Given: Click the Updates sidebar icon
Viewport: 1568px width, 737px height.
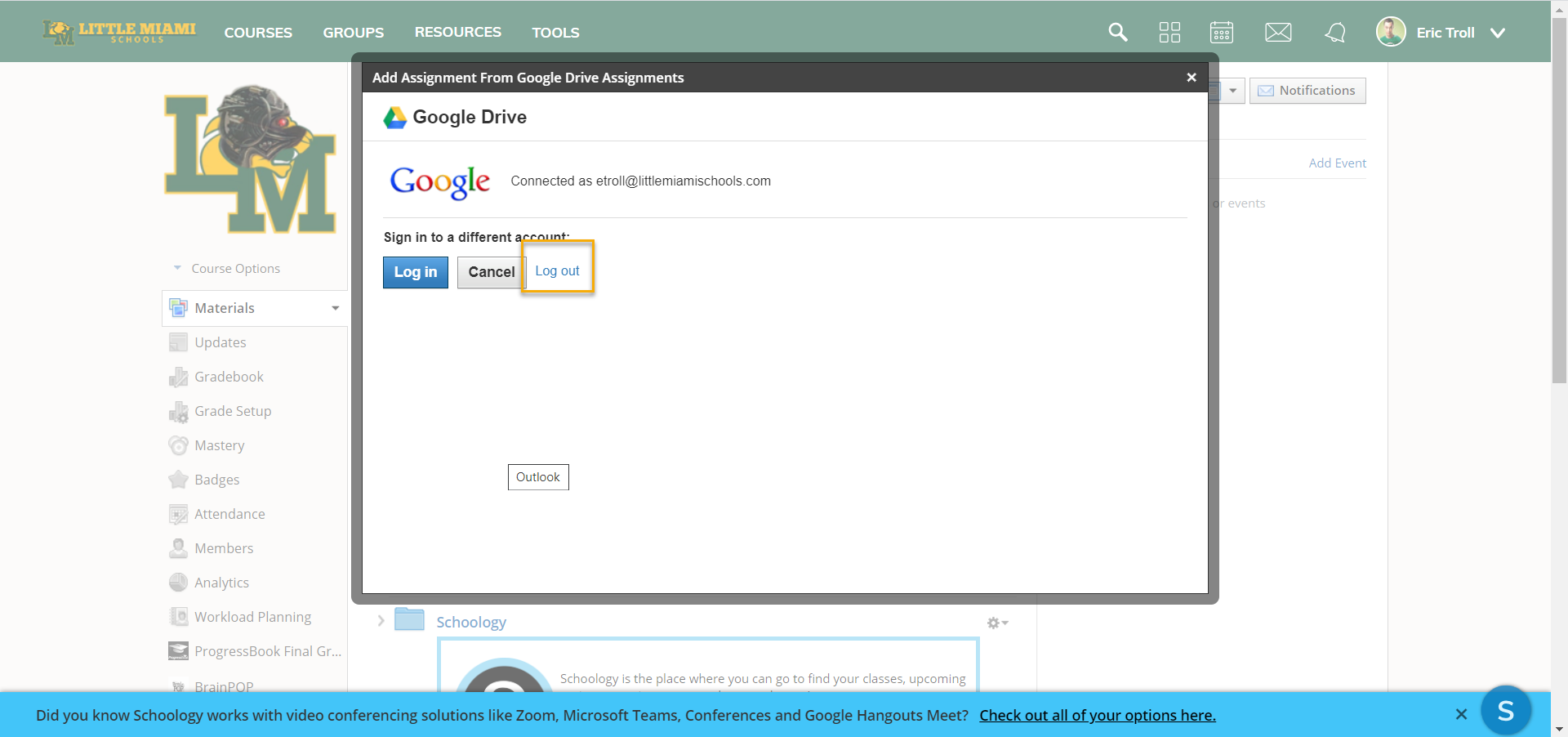Looking at the screenshot, I should click(178, 342).
